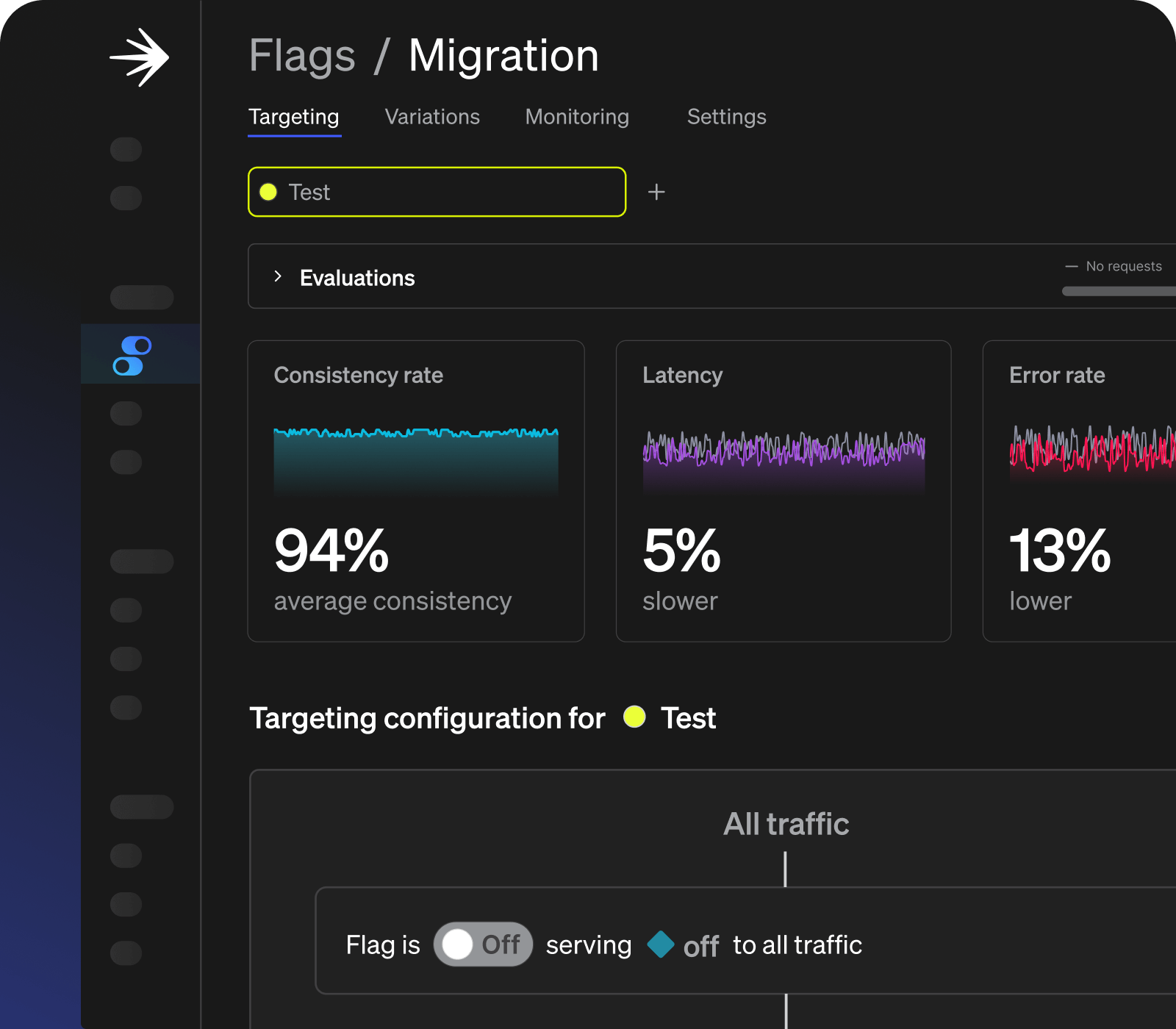Go to the Monitoring tab

click(577, 117)
